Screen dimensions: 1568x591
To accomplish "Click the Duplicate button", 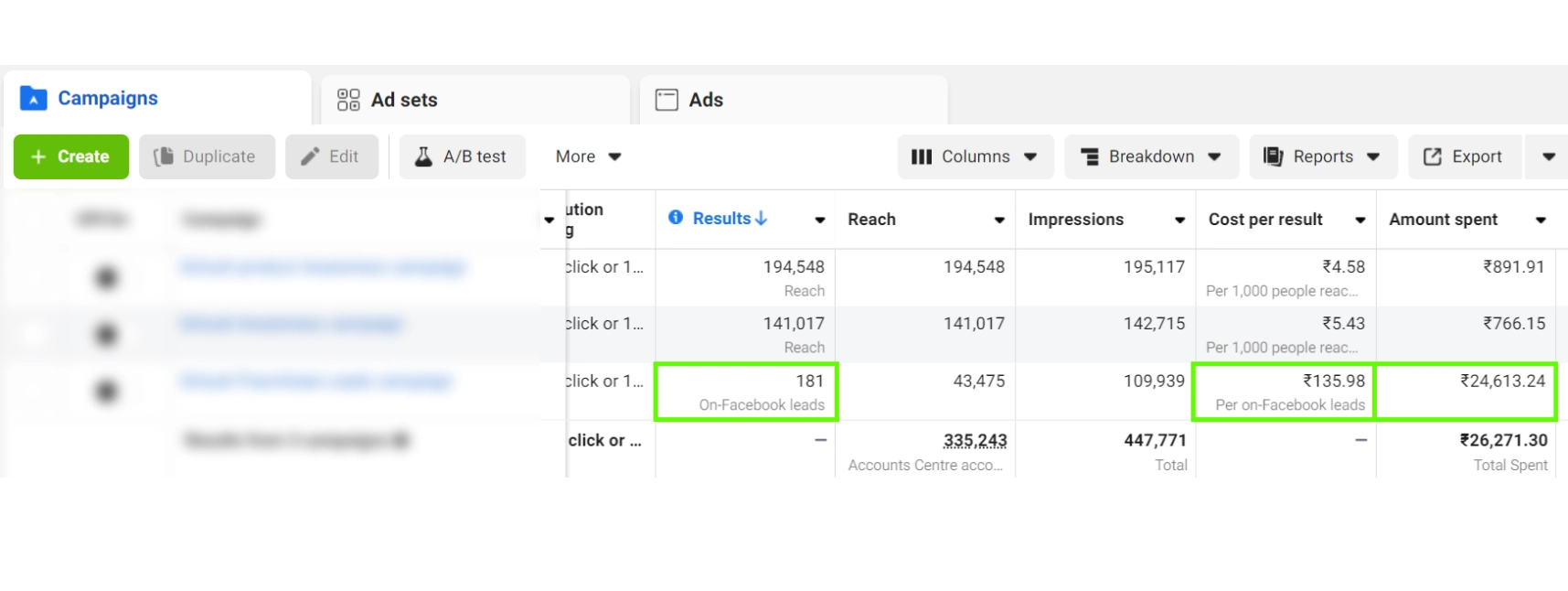I will point(207,156).
